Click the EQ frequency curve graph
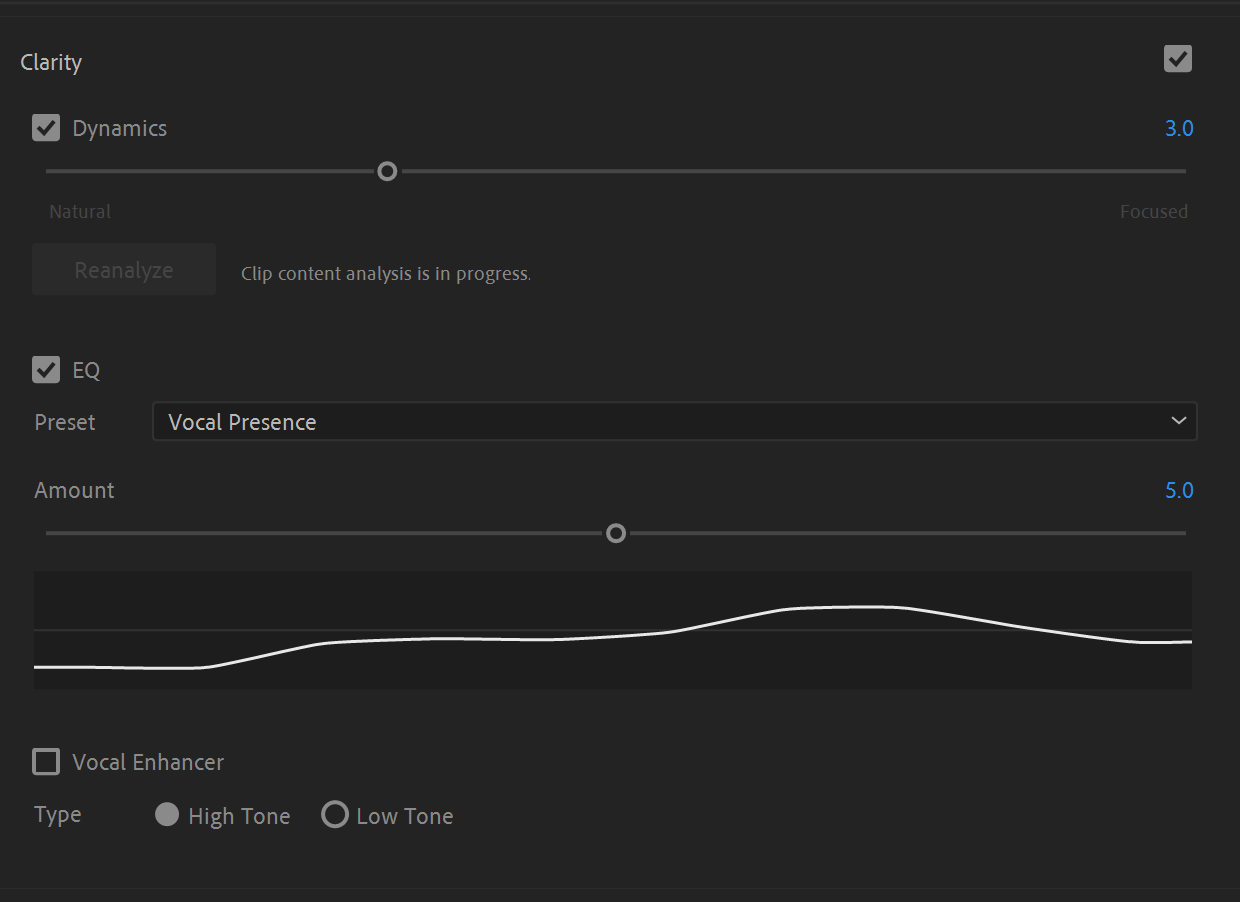This screenshot has height=902, width=1240. click(x=612, y=630)
